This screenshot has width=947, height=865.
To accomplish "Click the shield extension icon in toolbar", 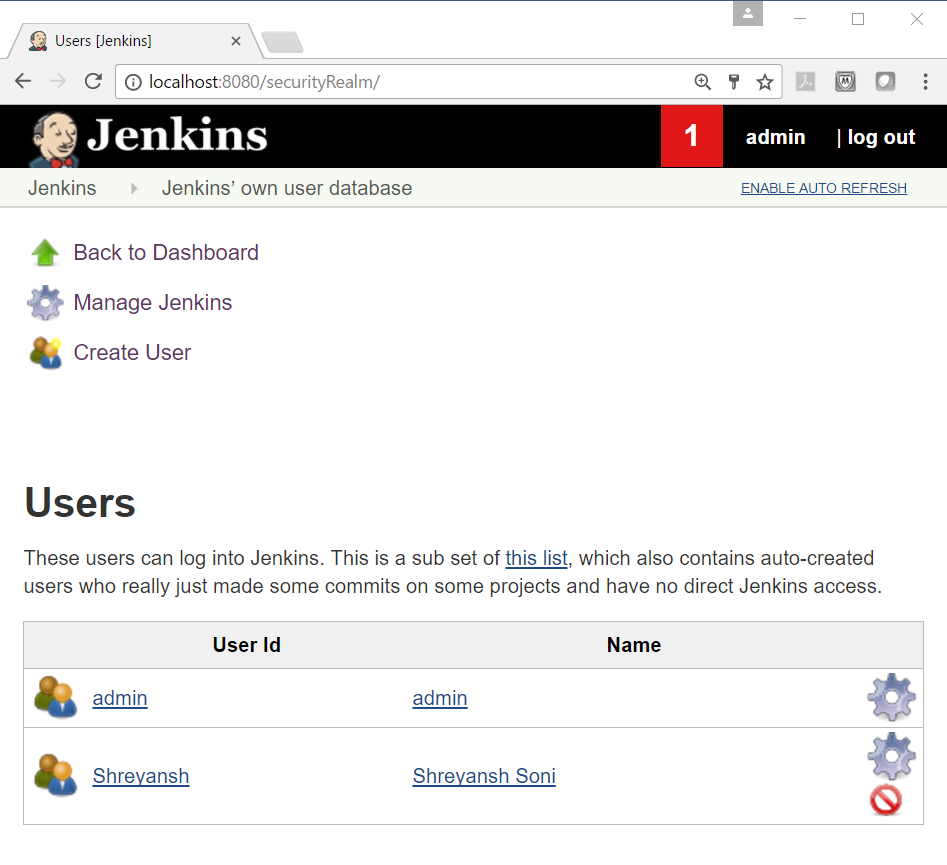I will tap(846, 81).
